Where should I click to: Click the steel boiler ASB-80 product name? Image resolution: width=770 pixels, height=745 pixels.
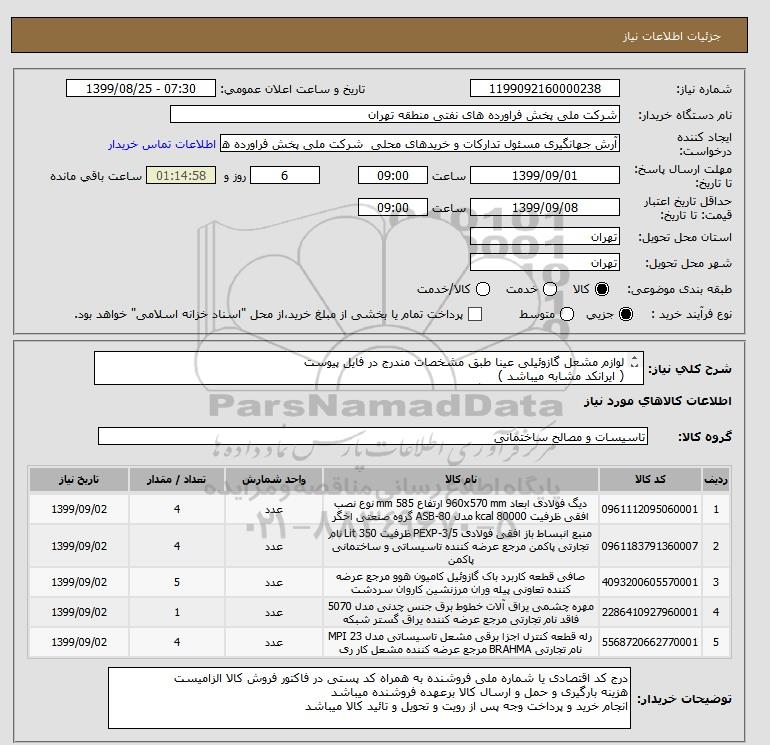coord(461,510)
